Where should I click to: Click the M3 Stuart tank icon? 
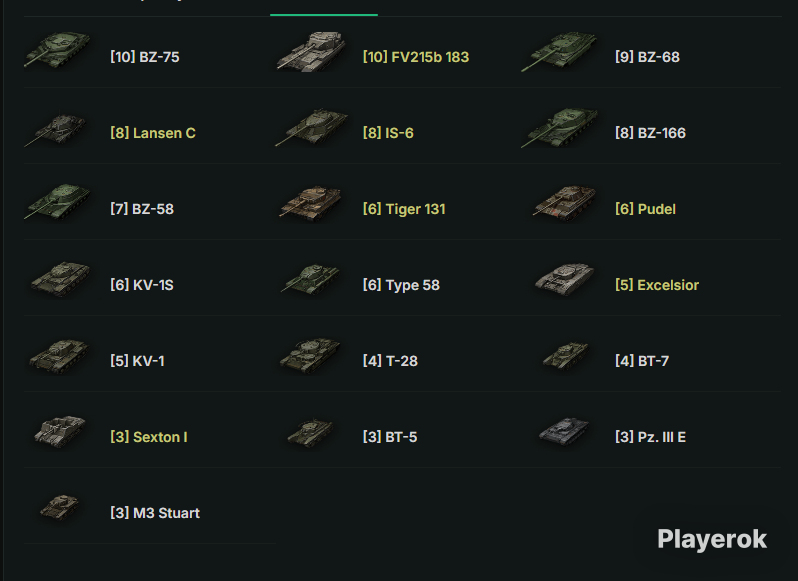click(x=60, y=507)
